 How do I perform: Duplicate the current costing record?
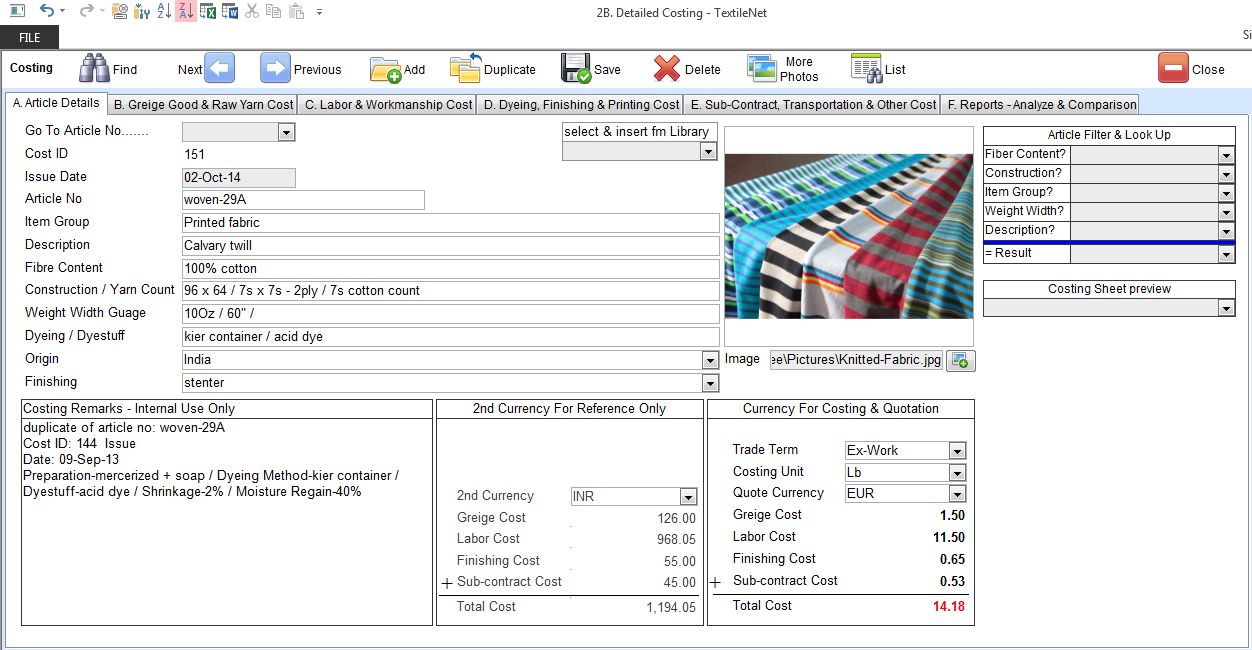465,69
